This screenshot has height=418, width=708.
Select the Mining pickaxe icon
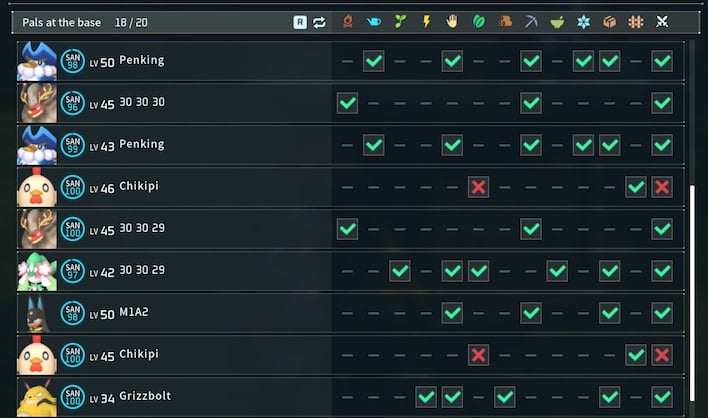(531, 21)
